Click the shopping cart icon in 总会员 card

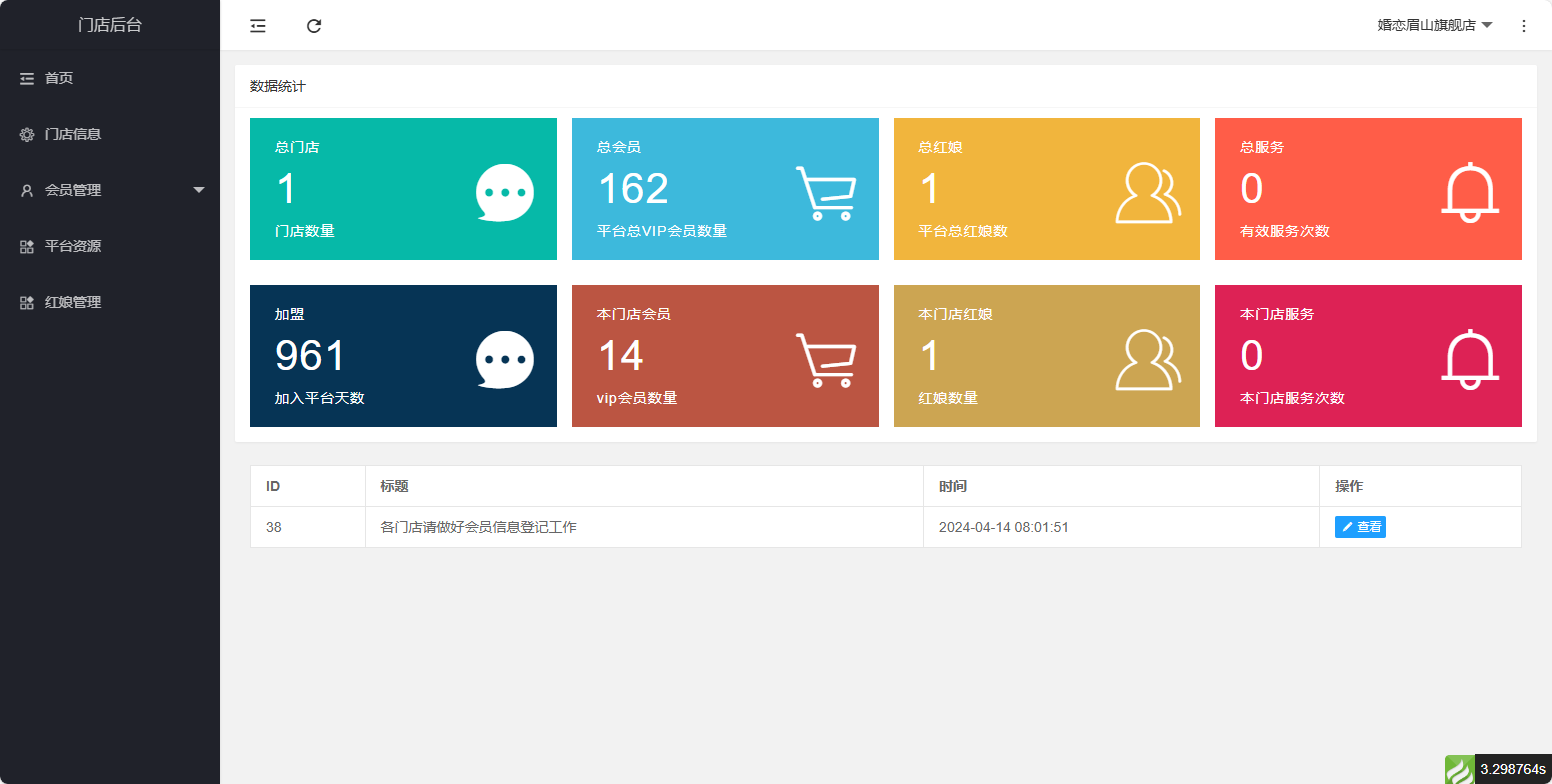(826, 193)
